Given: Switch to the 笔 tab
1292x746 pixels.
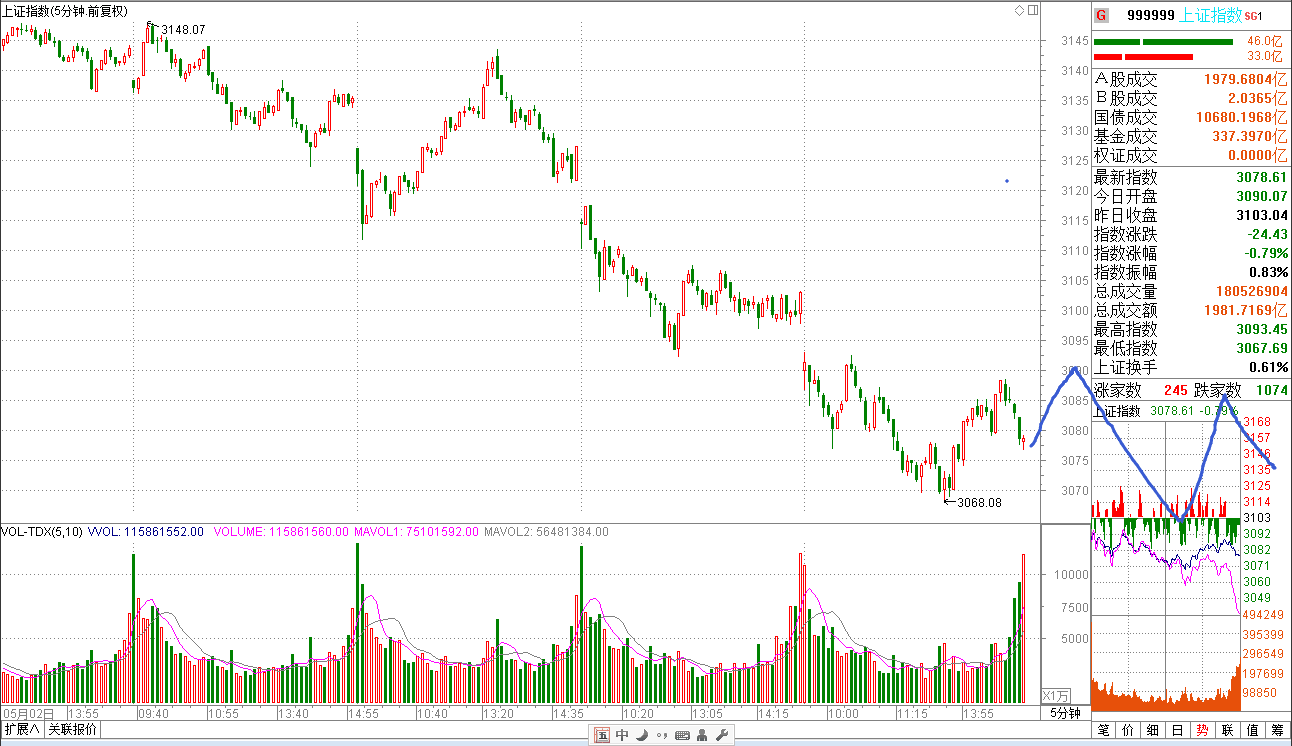Looking at the screenshot, I should coord(1104,731).
